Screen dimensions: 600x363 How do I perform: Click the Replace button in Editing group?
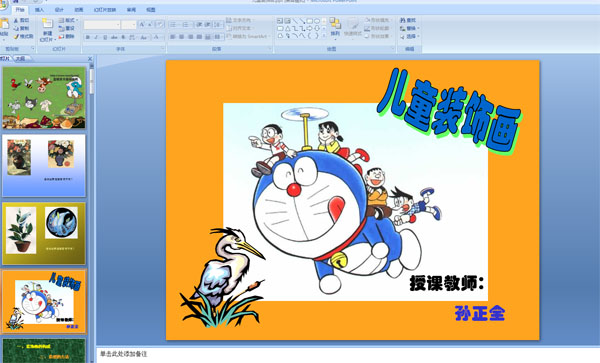[409, 29]
